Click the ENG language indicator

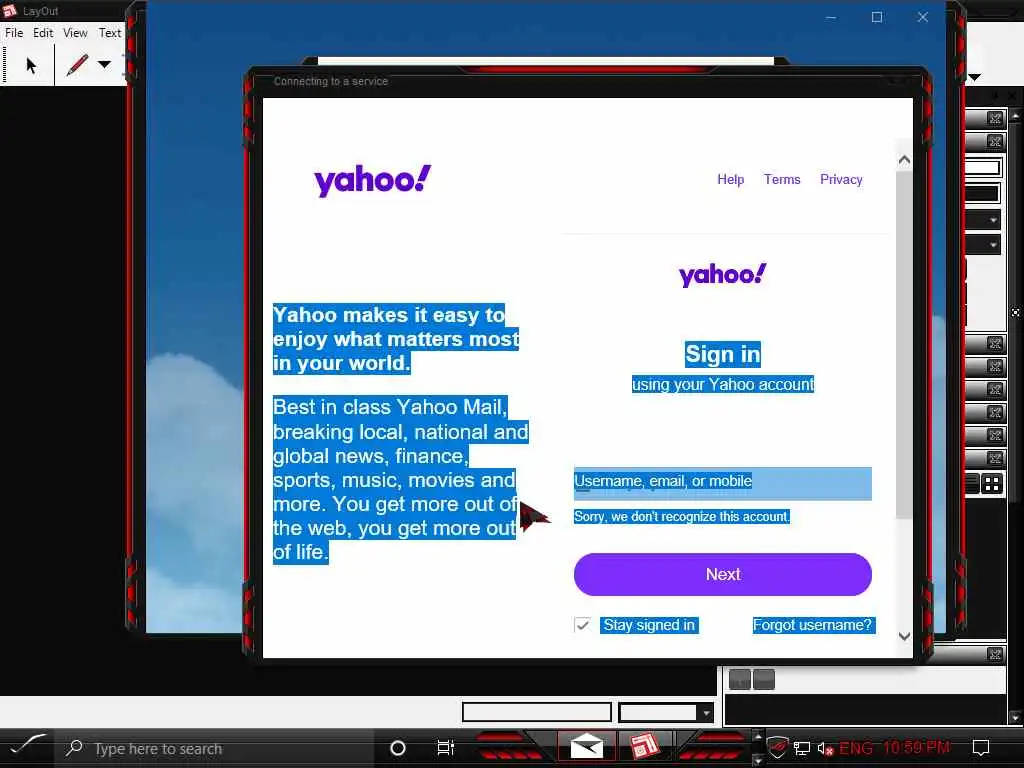click(856, 748)
